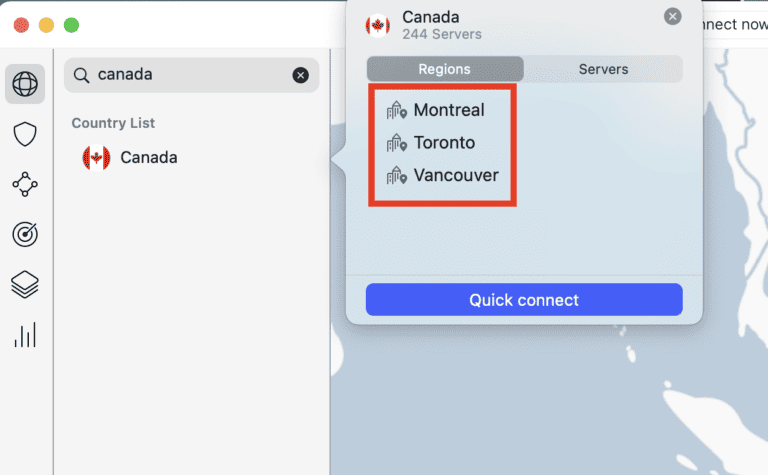This screenshot has height=475, width=768.
Task: Open the globe map view in sidebar
Action: click(x=25, y=85)
